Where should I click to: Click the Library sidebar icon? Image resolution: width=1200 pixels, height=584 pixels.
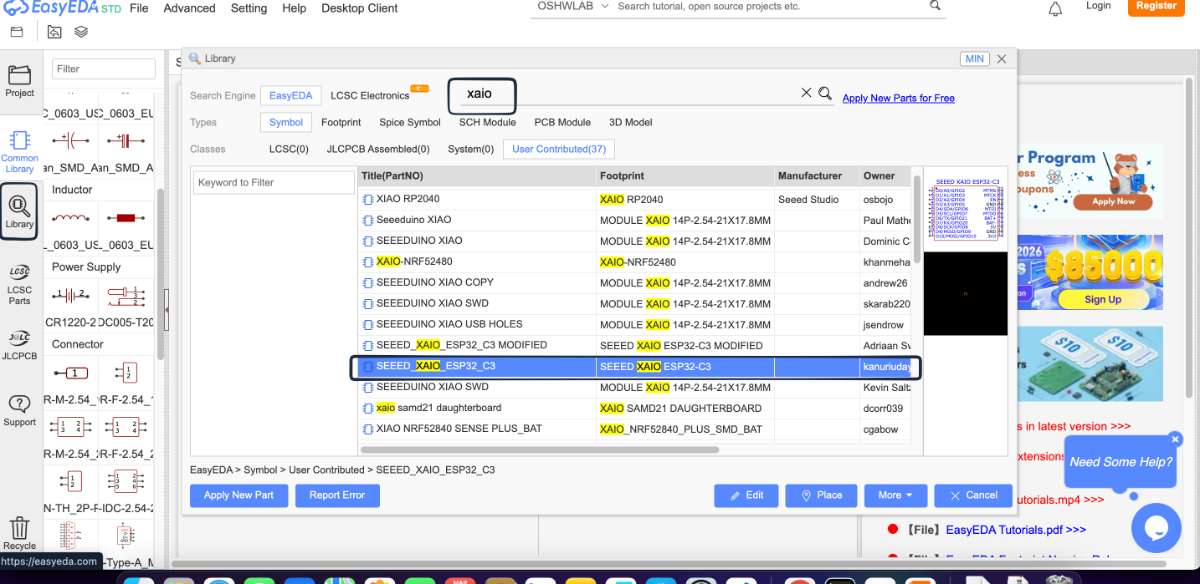[19, 212]
